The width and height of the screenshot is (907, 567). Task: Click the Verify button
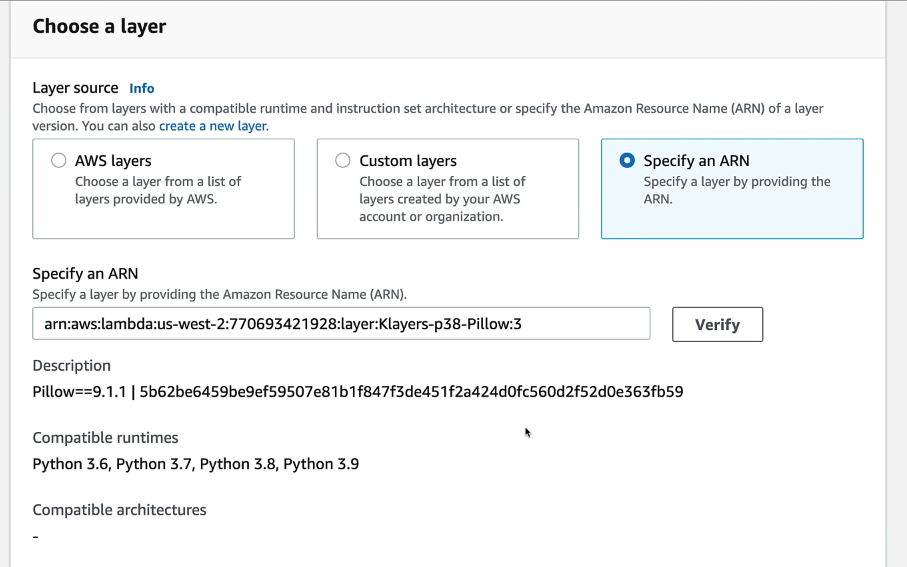(717, 325)
